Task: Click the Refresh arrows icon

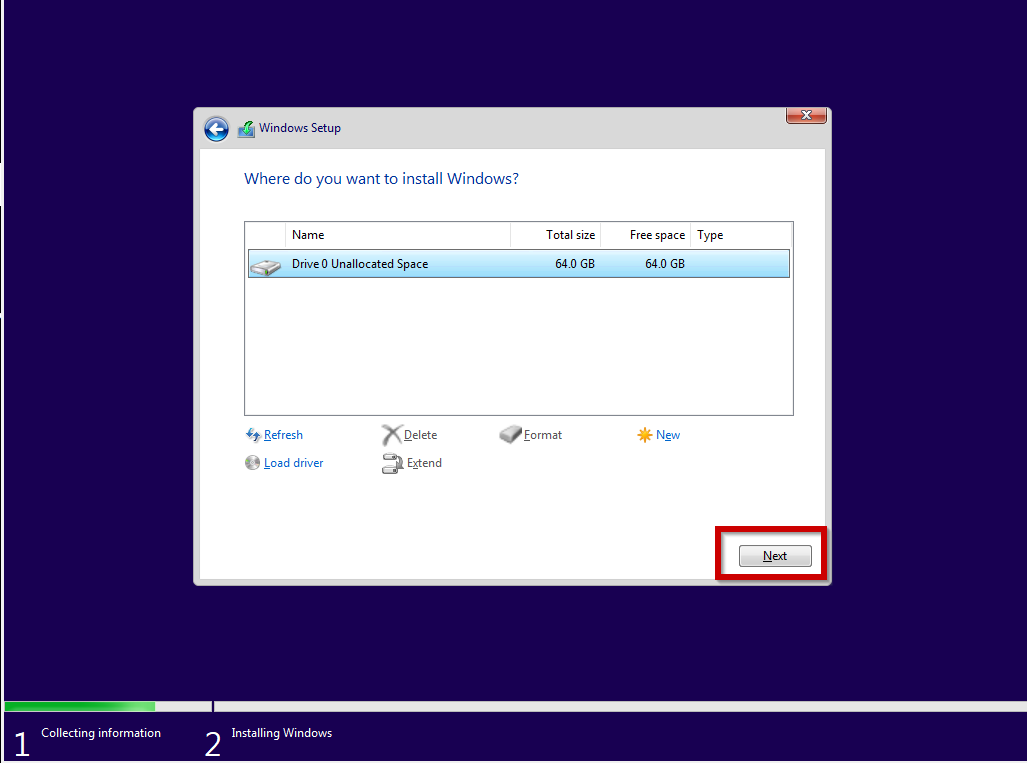Action: click(253, 435)
